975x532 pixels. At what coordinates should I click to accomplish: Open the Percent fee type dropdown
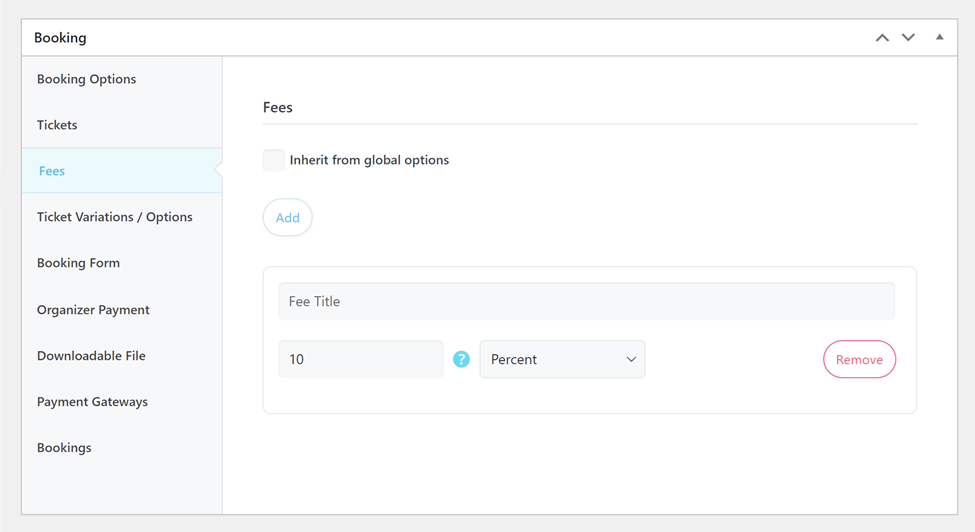click(562, 359)
